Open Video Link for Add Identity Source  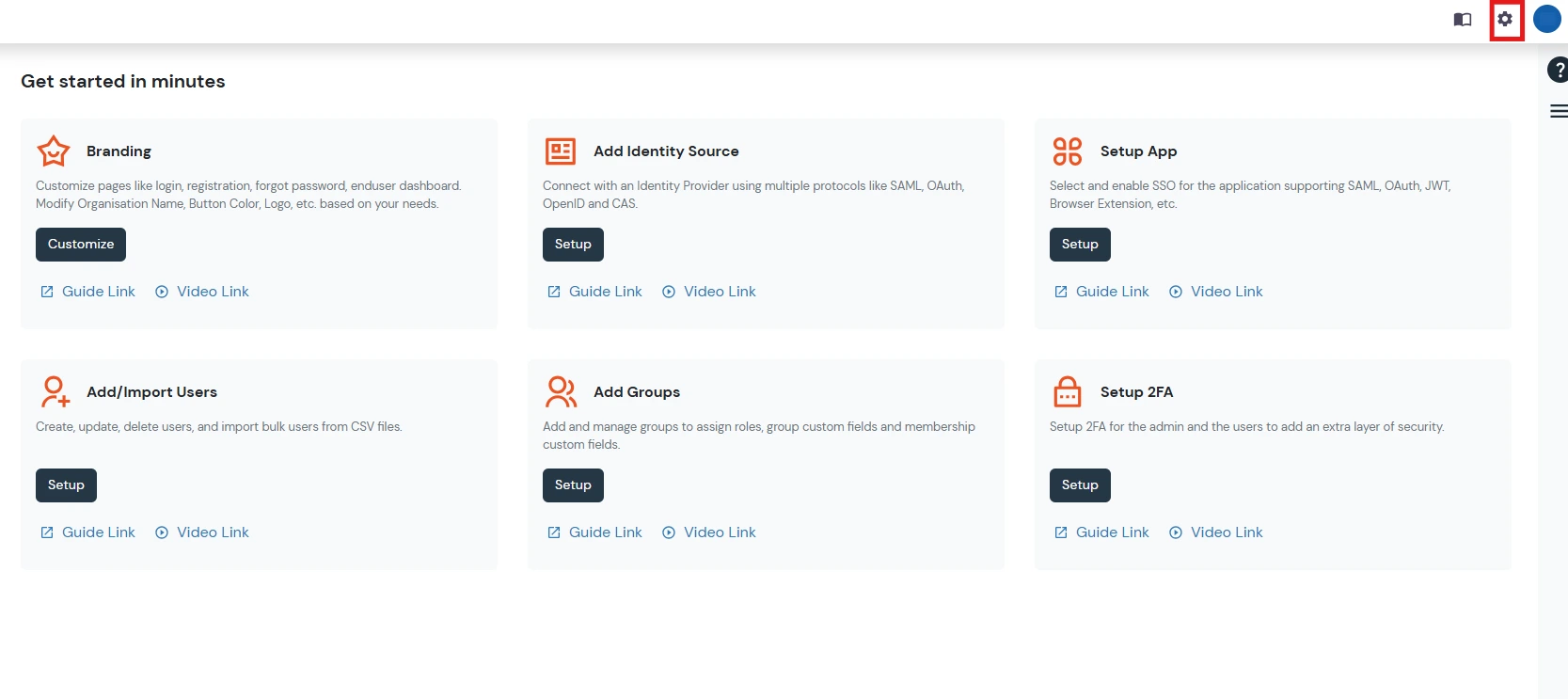coord(719,292)
